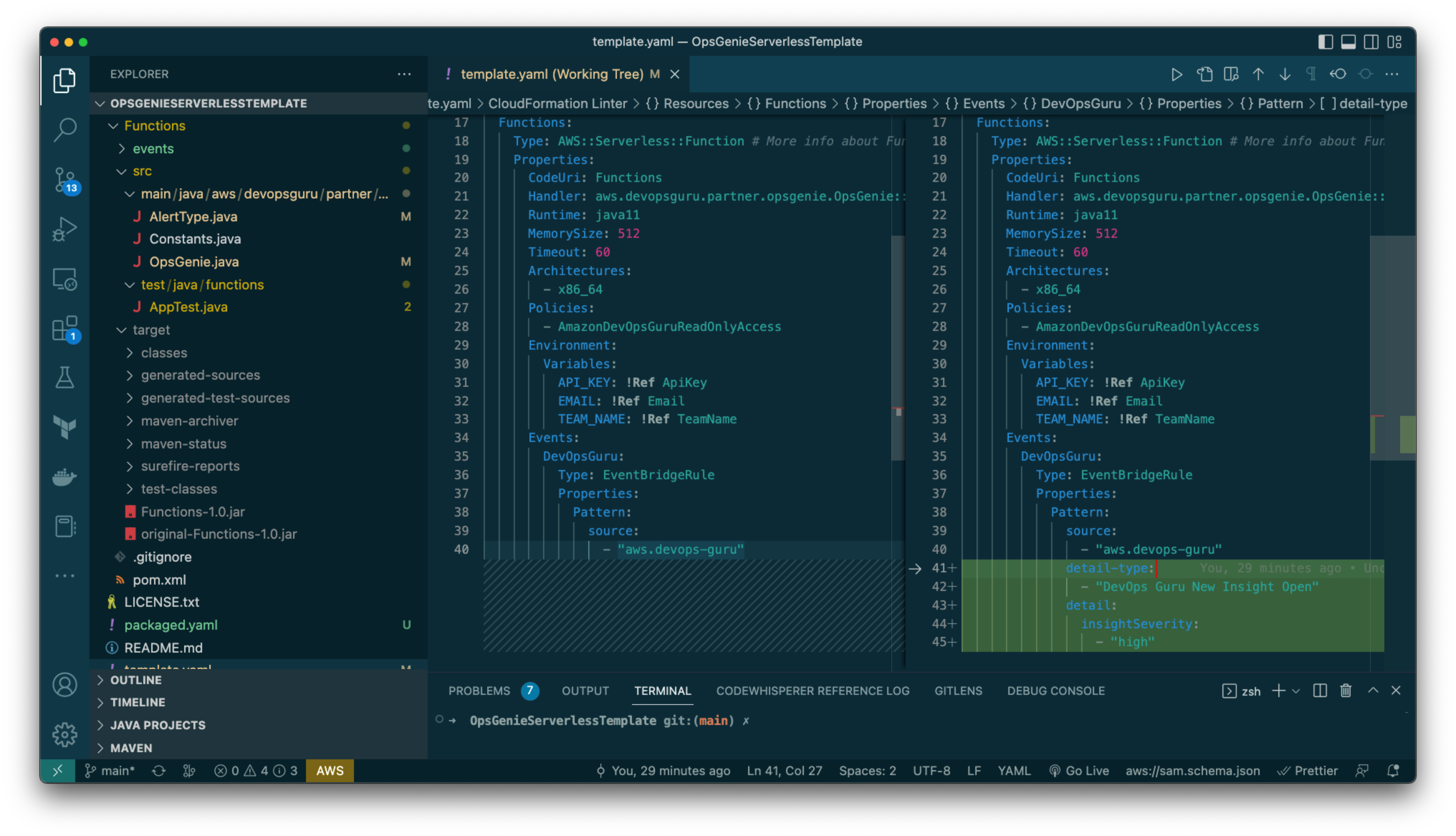The image size is (1456, 836).
Task: Click the UTF-8 encoding indicator
Action: (932, 770)
